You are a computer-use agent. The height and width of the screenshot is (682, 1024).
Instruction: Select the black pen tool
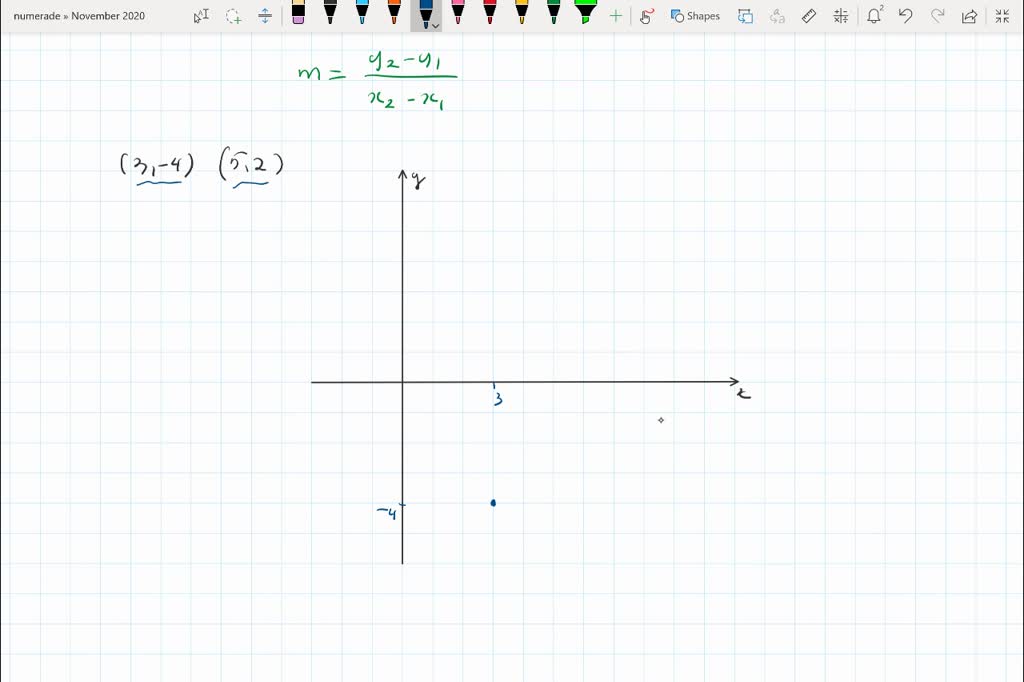[x=329, y=15]
